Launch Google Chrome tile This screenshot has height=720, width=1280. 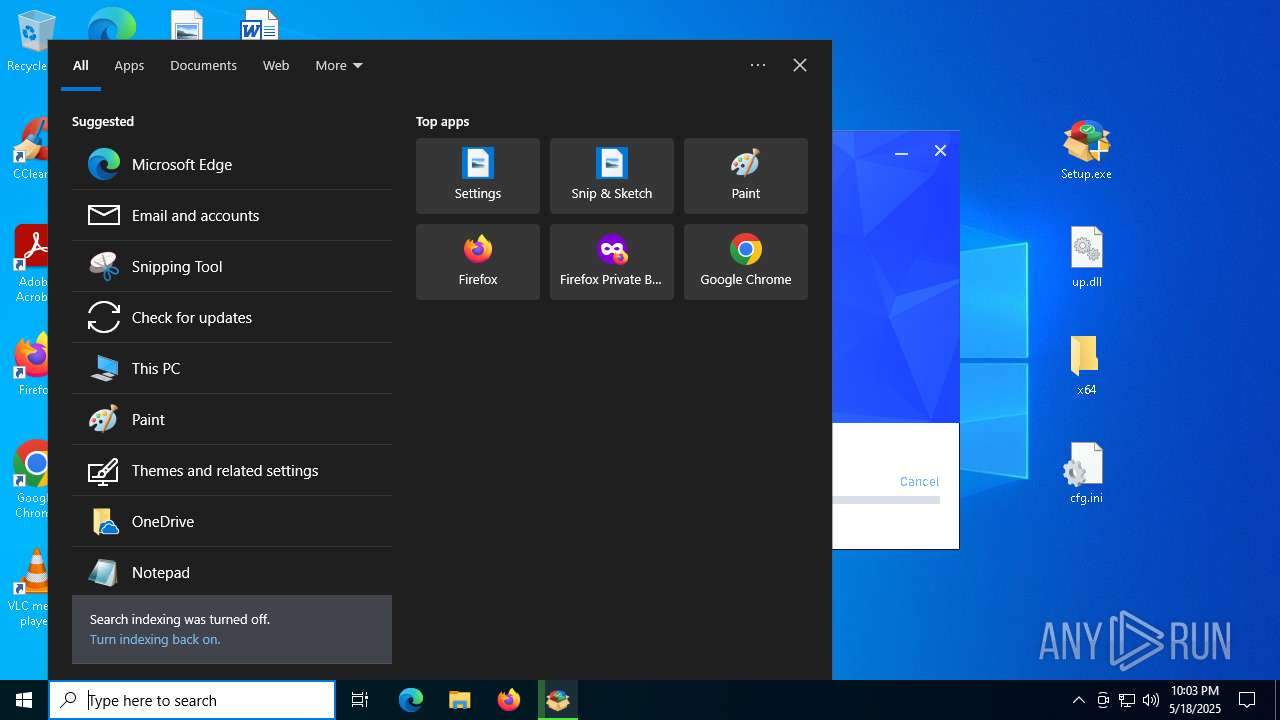click(746, 262)
